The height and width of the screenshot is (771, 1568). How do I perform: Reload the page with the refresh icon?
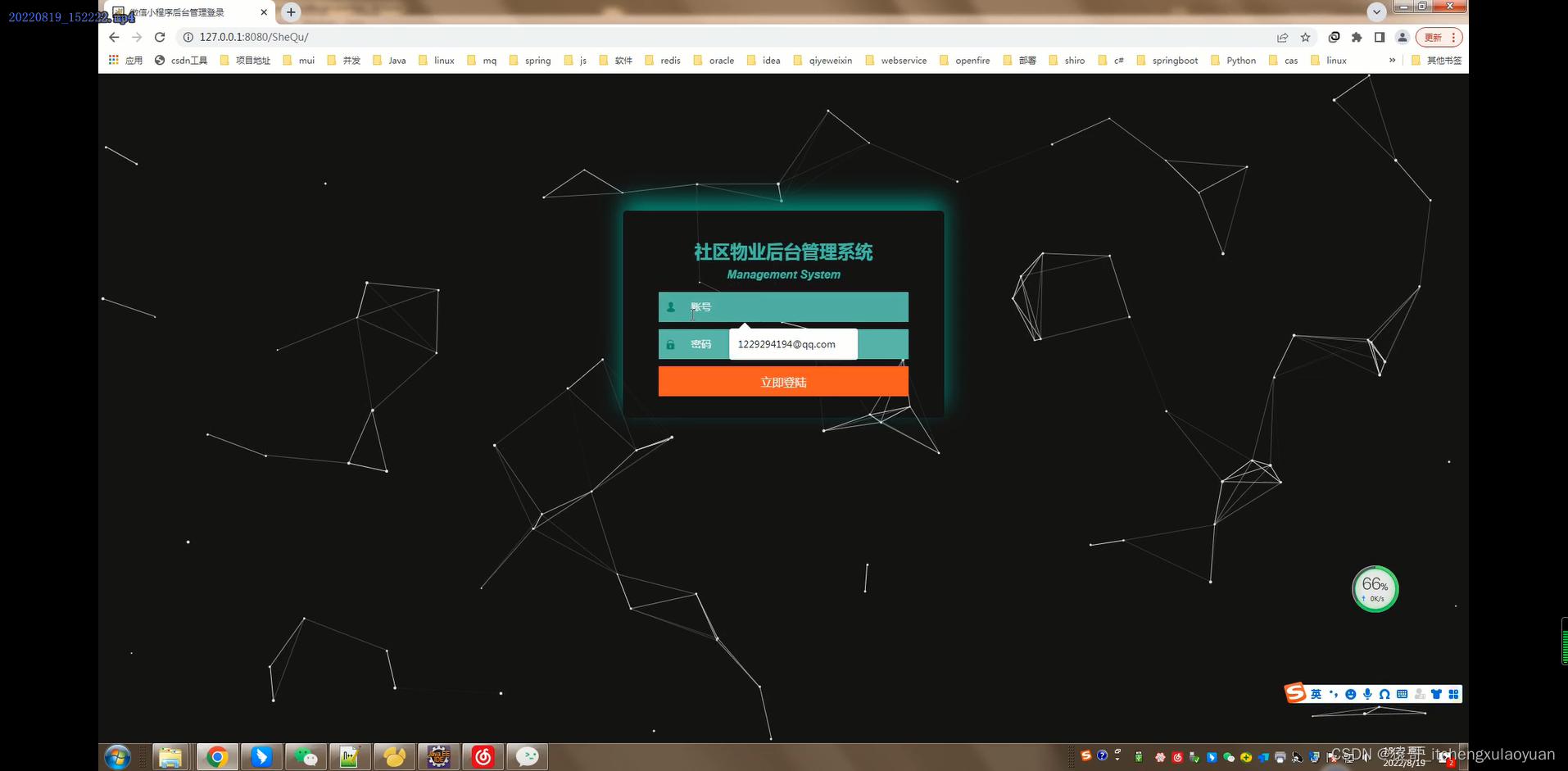pos(160,37)
